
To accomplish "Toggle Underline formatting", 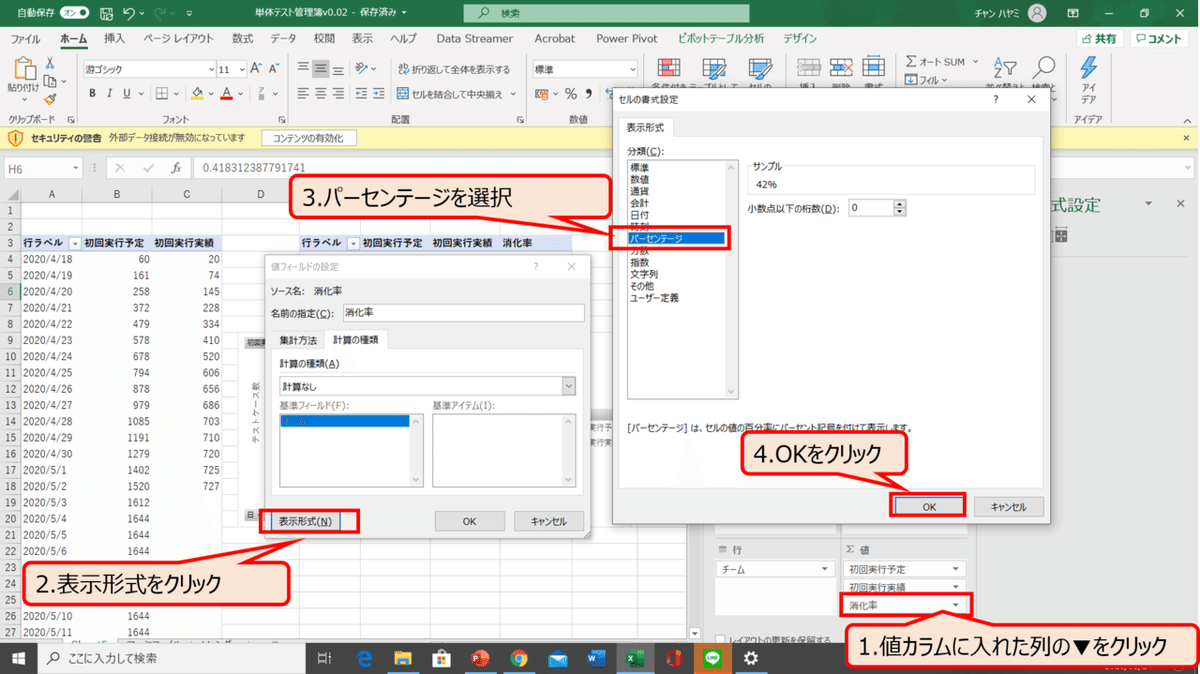I will point(127,94).
